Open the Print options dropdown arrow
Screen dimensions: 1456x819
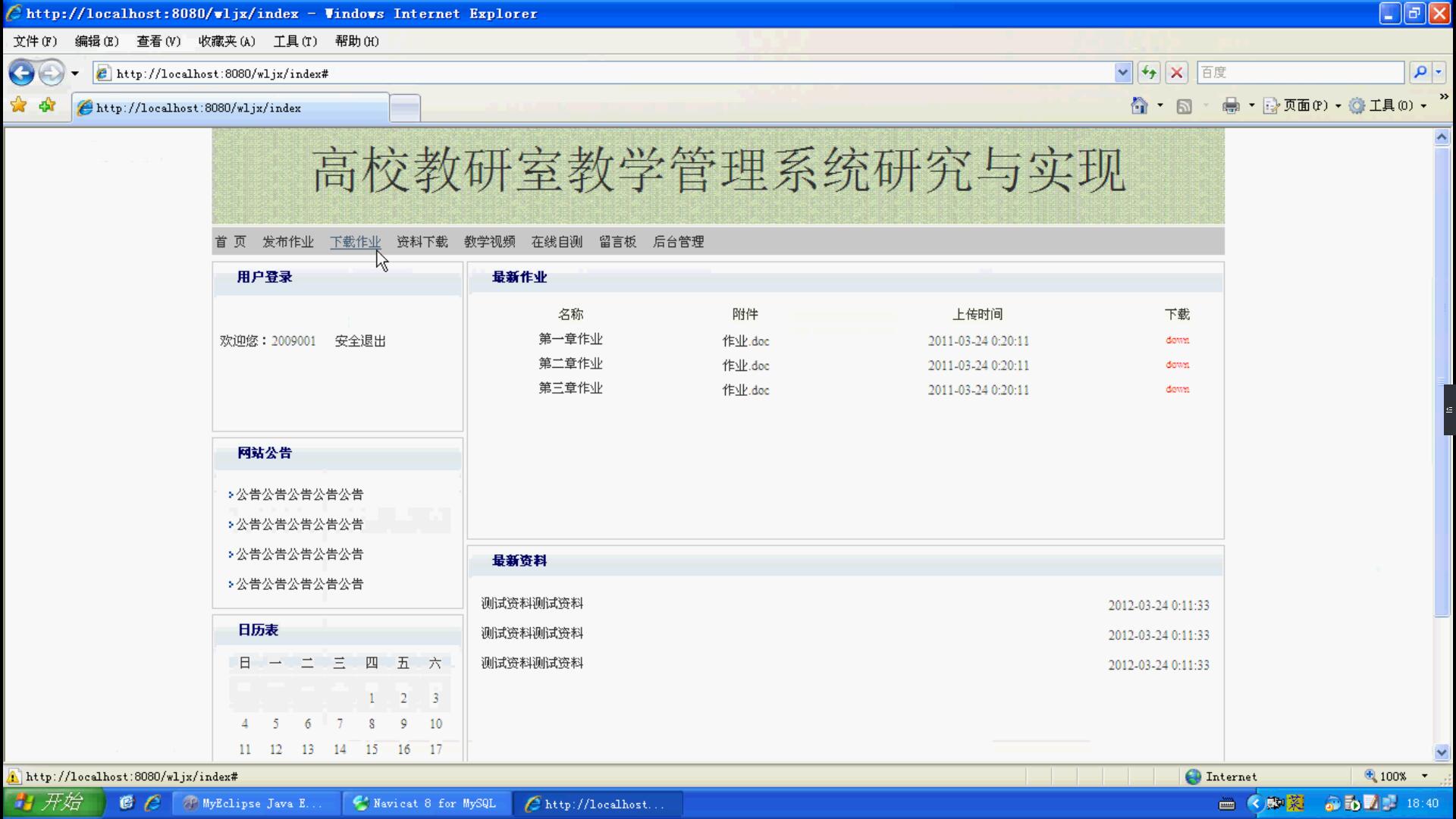click(x=1251, y=105)
